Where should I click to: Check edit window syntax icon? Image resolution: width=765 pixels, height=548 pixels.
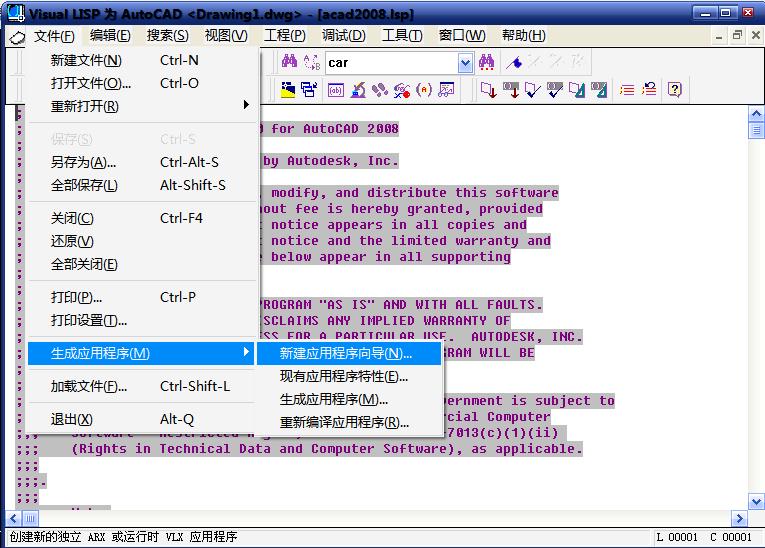click(x=532, y=89)
